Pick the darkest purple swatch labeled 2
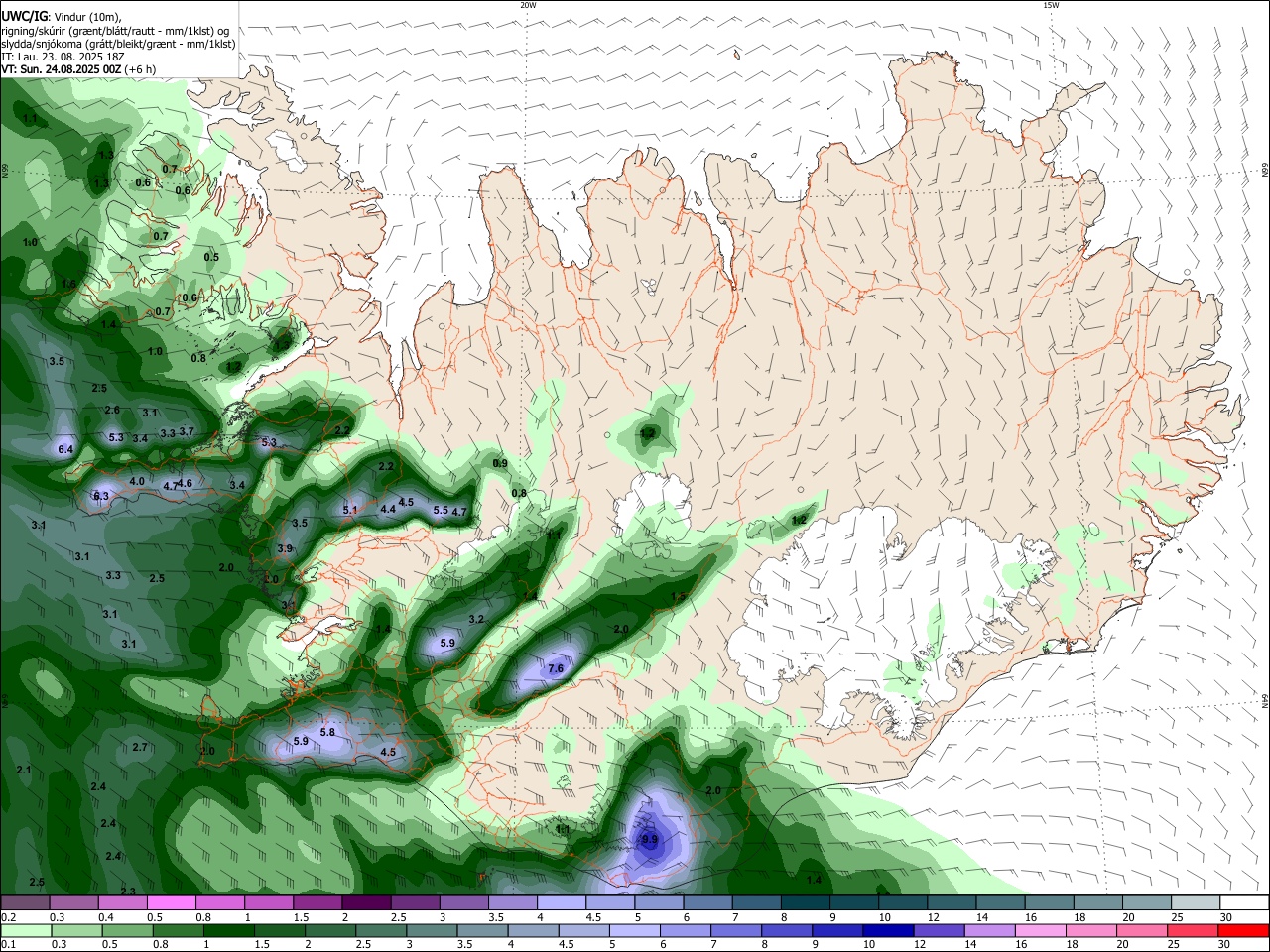1270x952 pixels. click(366, 903)
